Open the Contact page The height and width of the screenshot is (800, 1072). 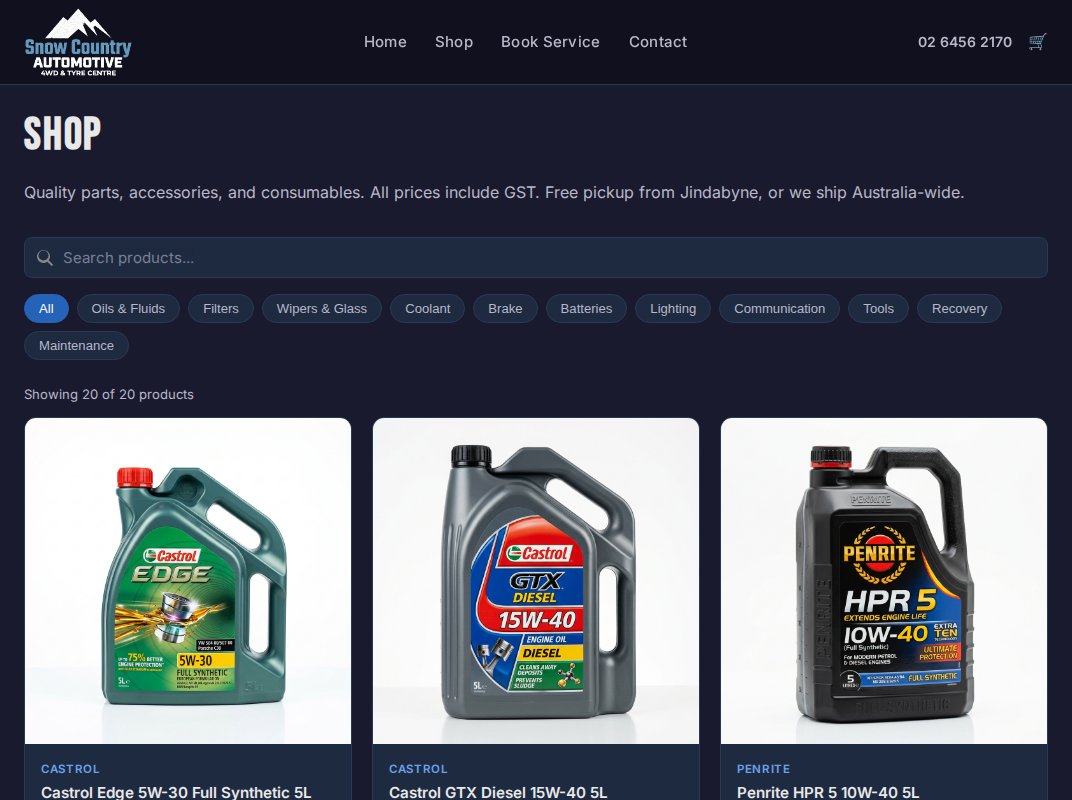[x=658, y=42]
